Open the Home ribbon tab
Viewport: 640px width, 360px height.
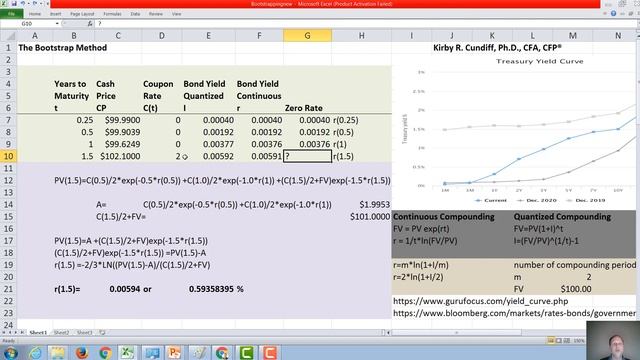(35, 14)
